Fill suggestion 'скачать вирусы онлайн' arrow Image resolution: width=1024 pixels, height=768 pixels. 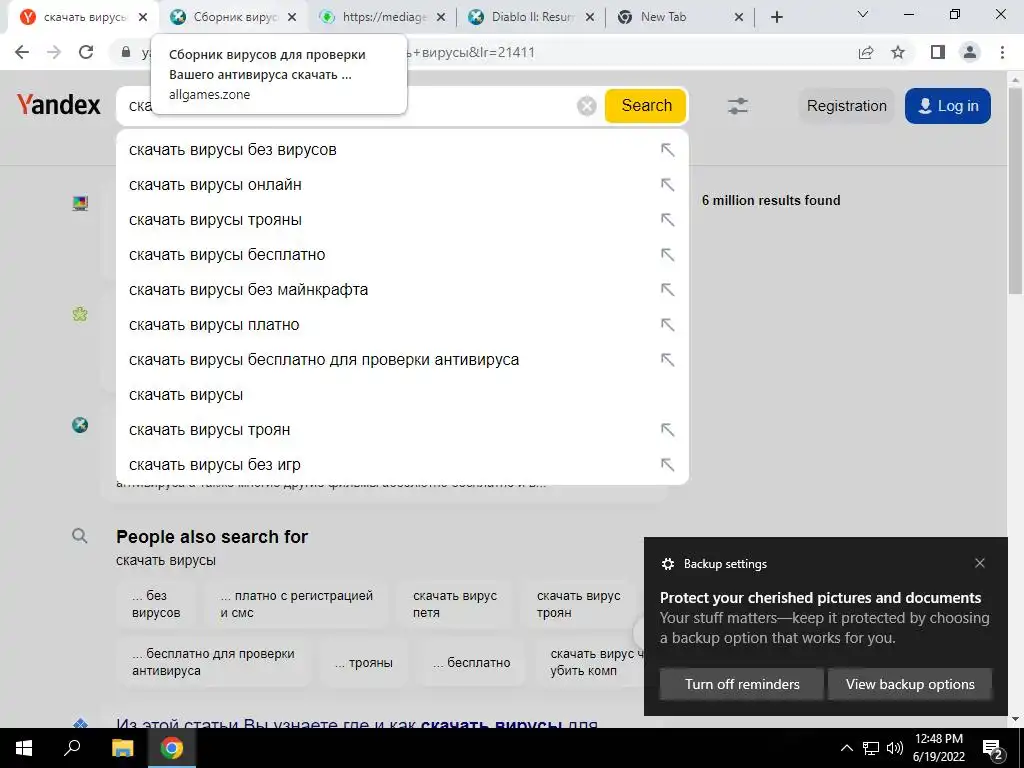coord(667,185)
